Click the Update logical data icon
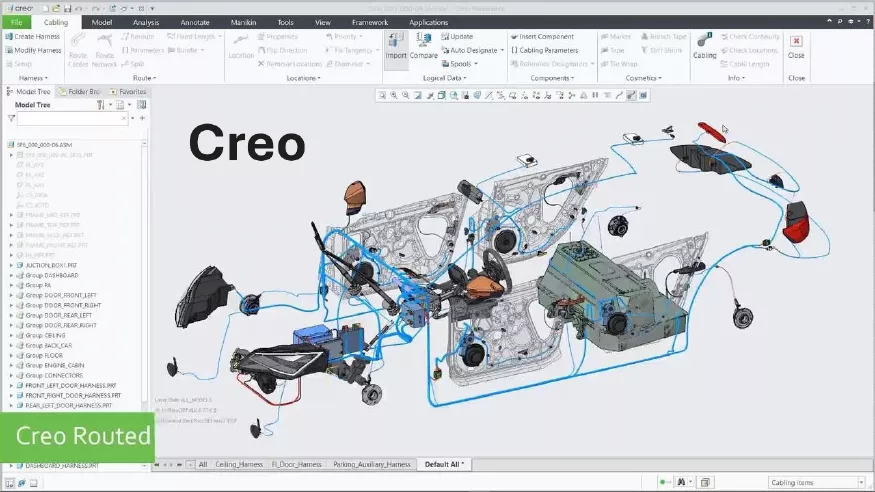This screenshot has height=492, width=875. click(445, 36)
